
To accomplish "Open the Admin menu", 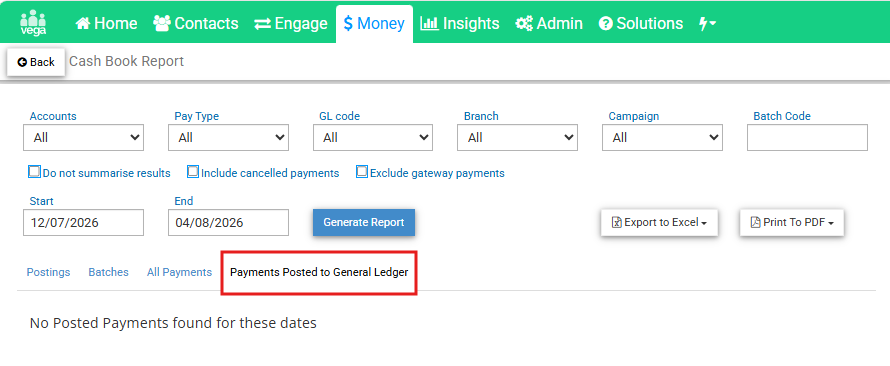I will pyautogui.click(x=549, y=23).
